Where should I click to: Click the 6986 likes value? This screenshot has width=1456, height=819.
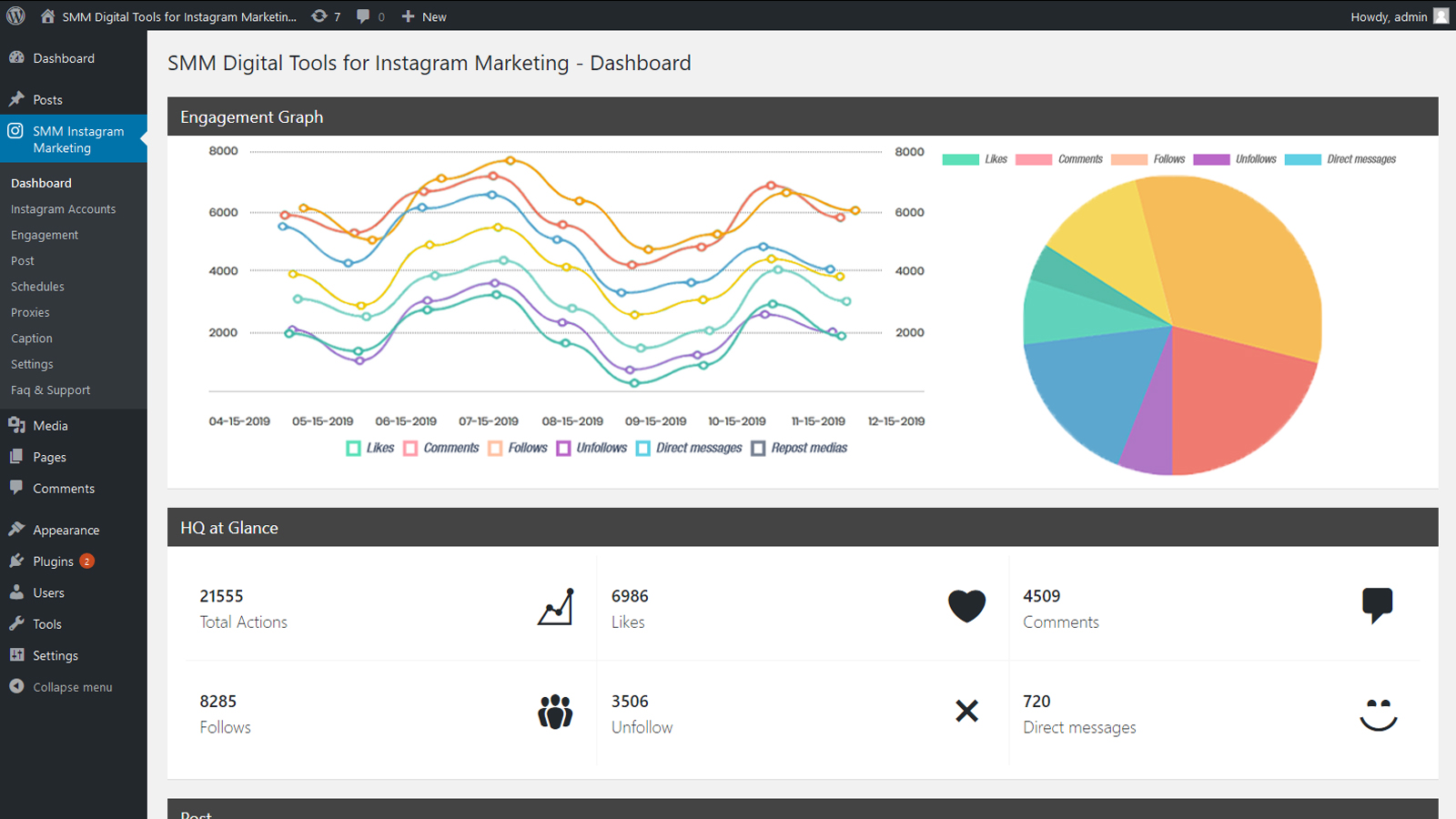630,596
